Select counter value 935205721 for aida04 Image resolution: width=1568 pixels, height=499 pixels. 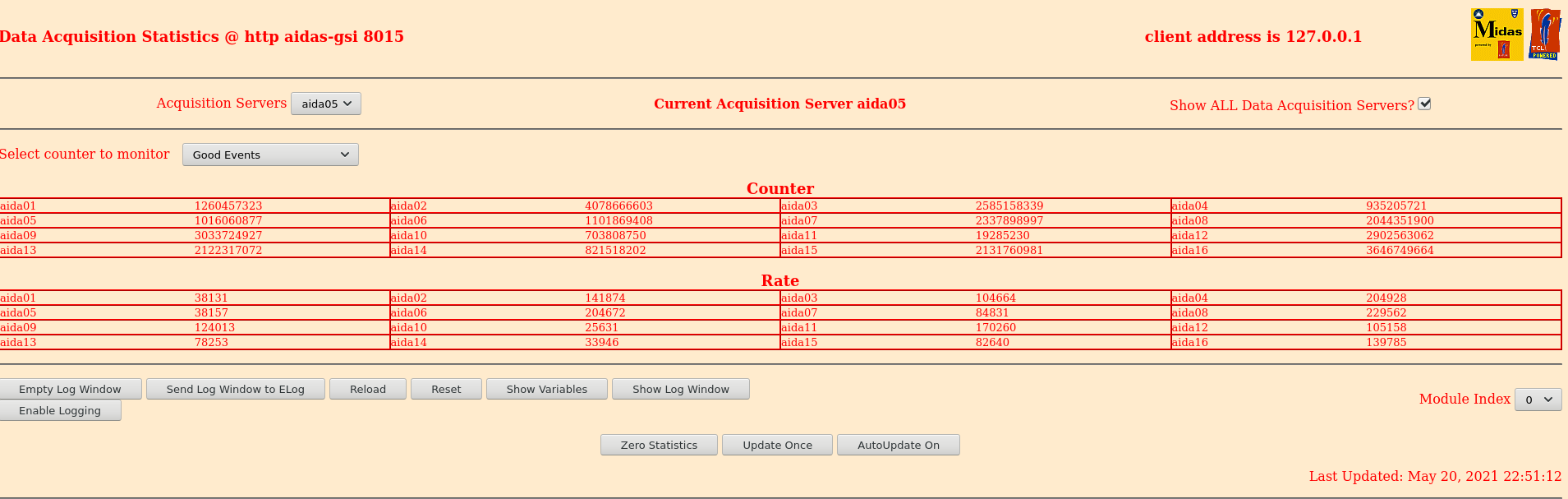pyautogui.click(x=1396, y=206)
